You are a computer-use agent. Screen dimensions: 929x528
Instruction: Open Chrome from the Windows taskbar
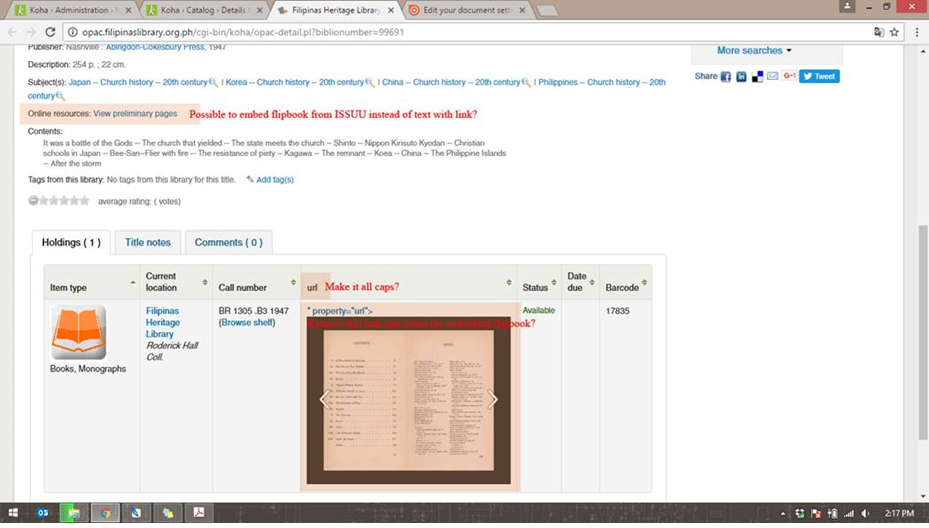tap(103, 513)
